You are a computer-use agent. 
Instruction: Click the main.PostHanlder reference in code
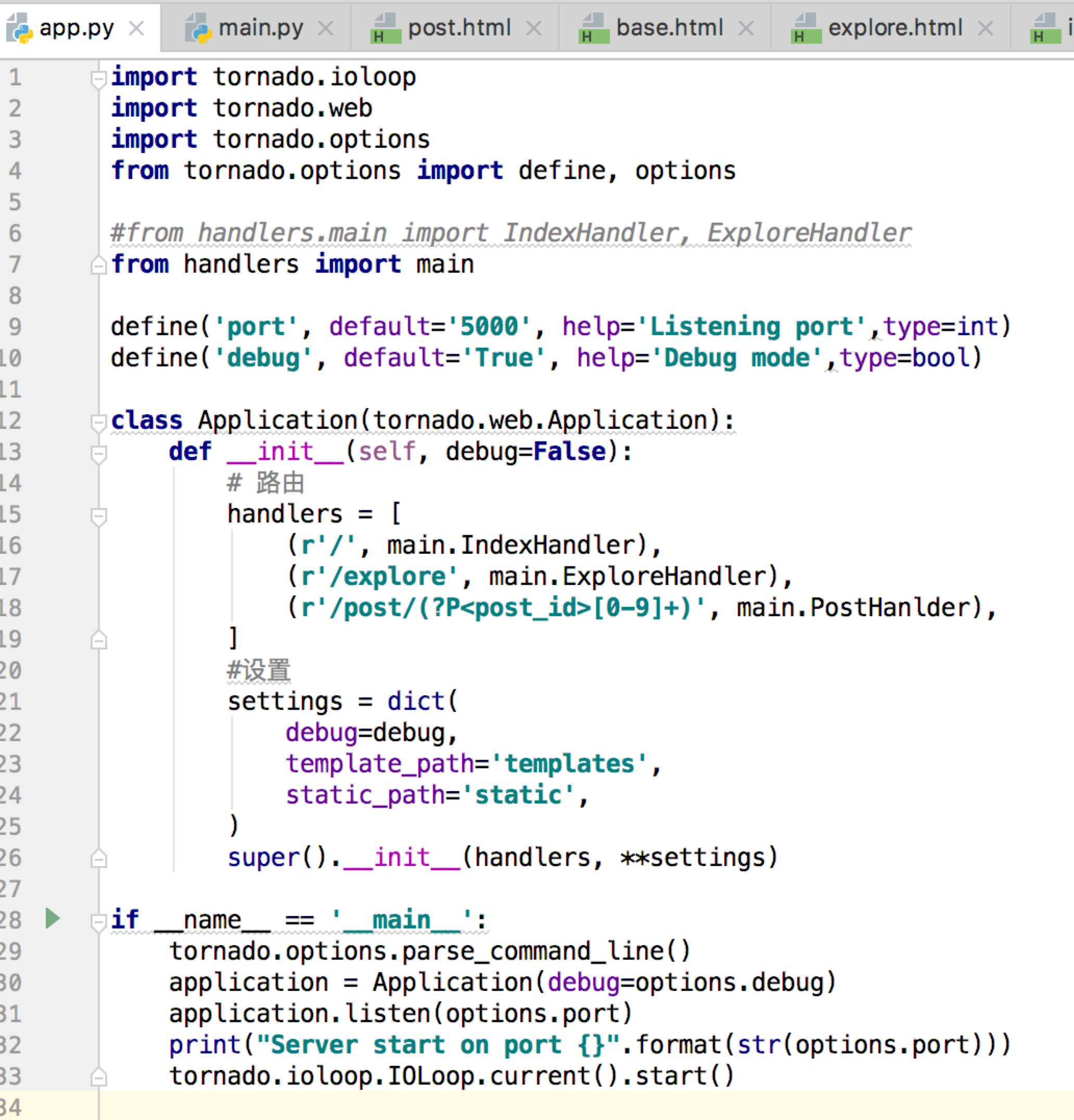[x=858, y=607]
